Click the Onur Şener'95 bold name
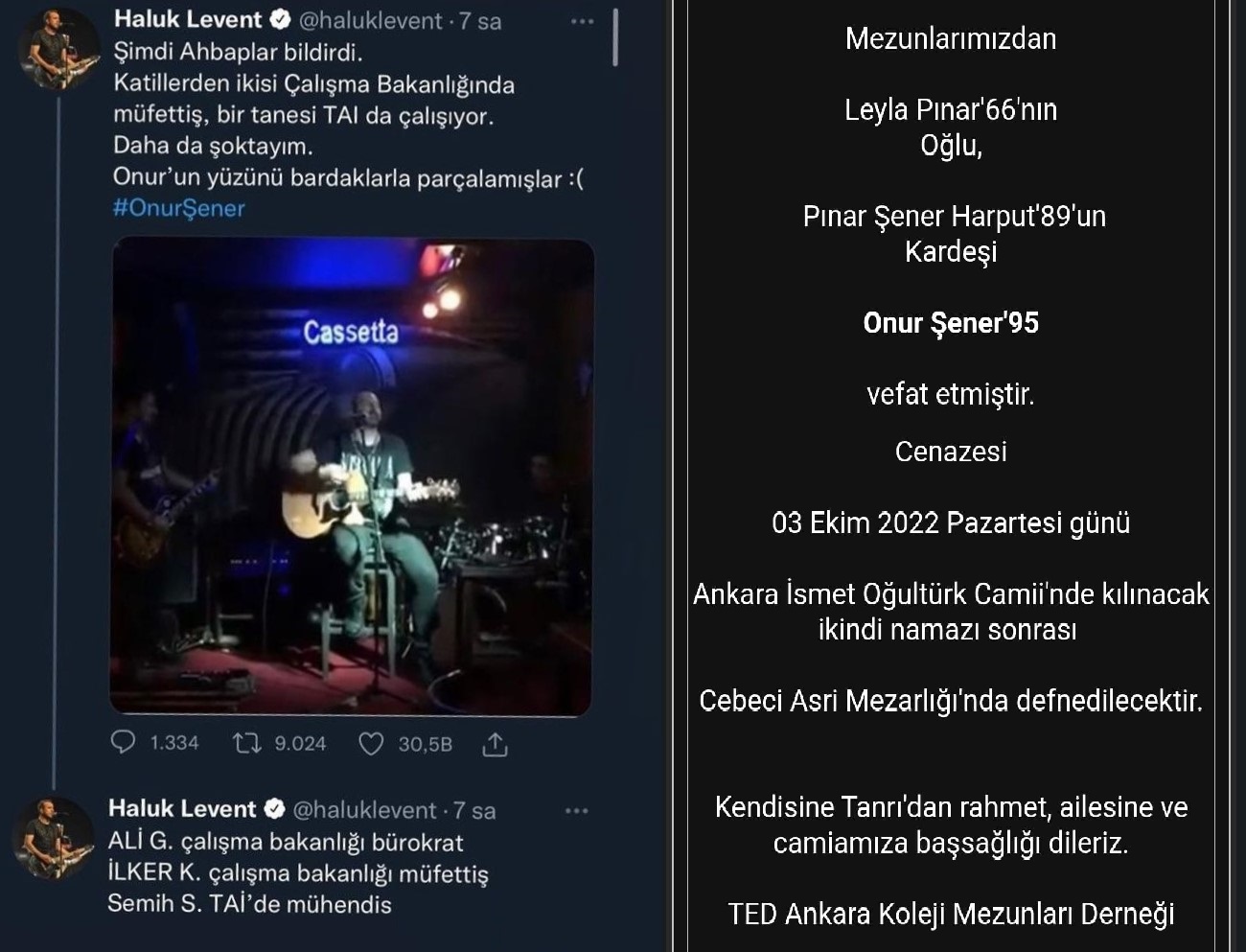Viewport: 1246px width, 952px height. click(x=951, y=323)
